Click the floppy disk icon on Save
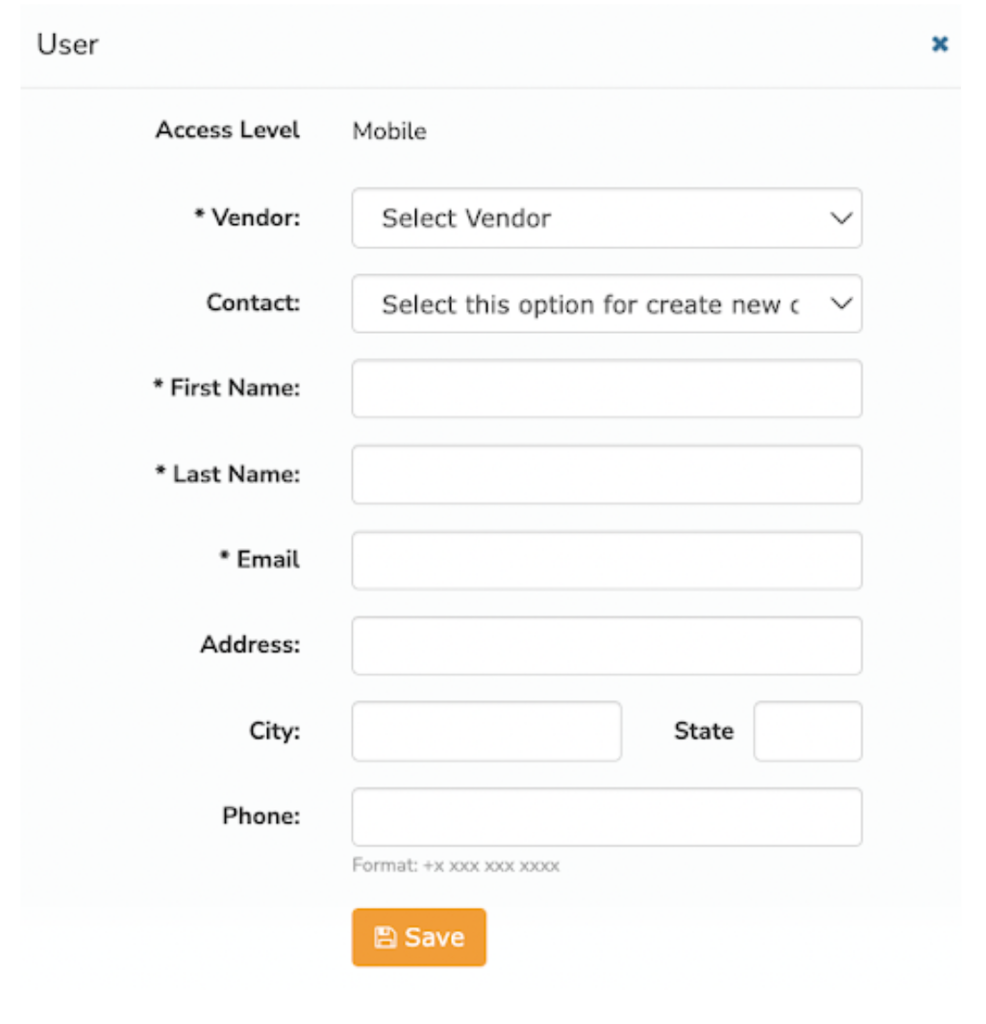Viewport: 986px width, 1024px height. point(385,937)
